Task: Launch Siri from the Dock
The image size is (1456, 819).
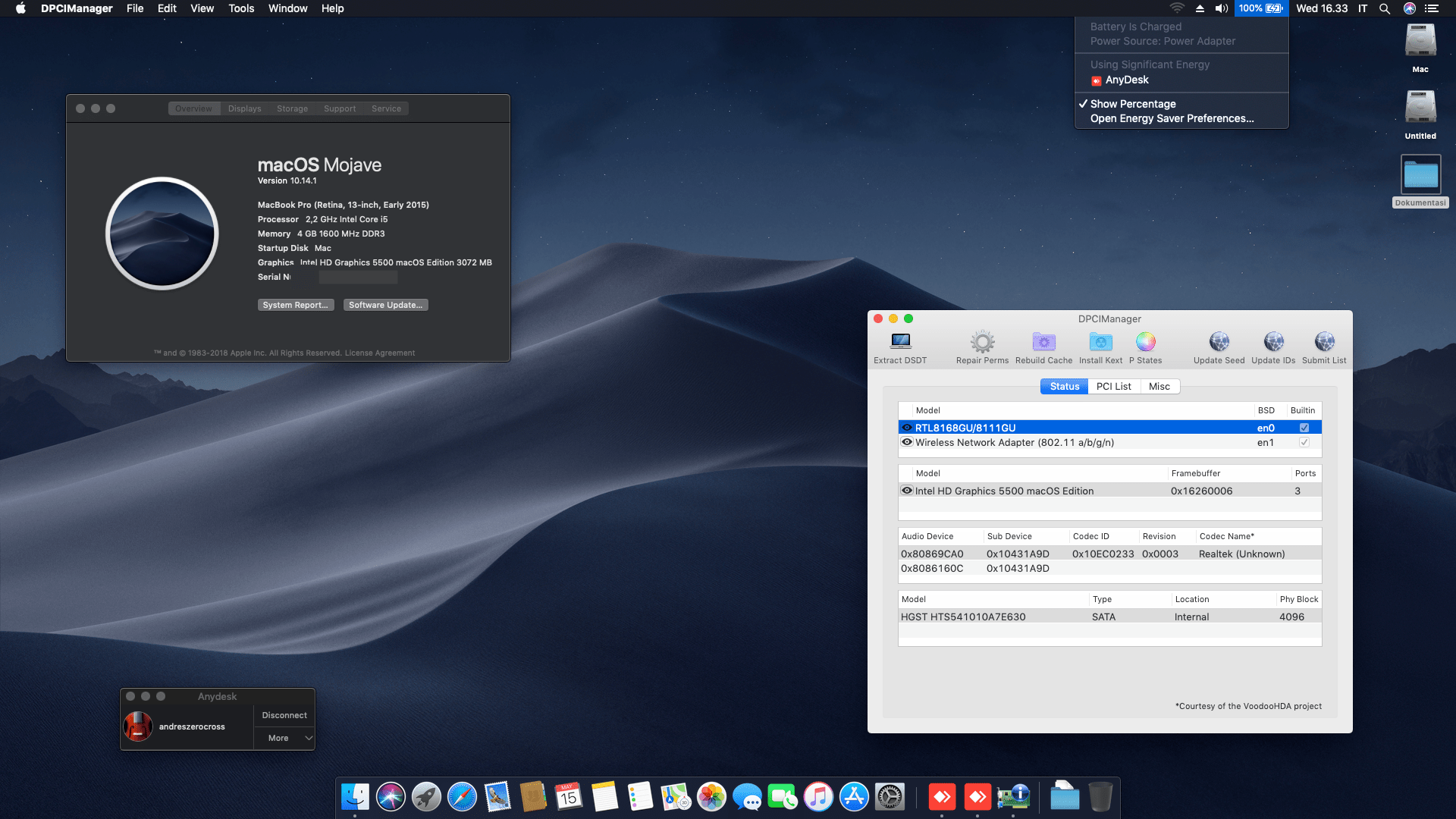Action: (391, 797)
